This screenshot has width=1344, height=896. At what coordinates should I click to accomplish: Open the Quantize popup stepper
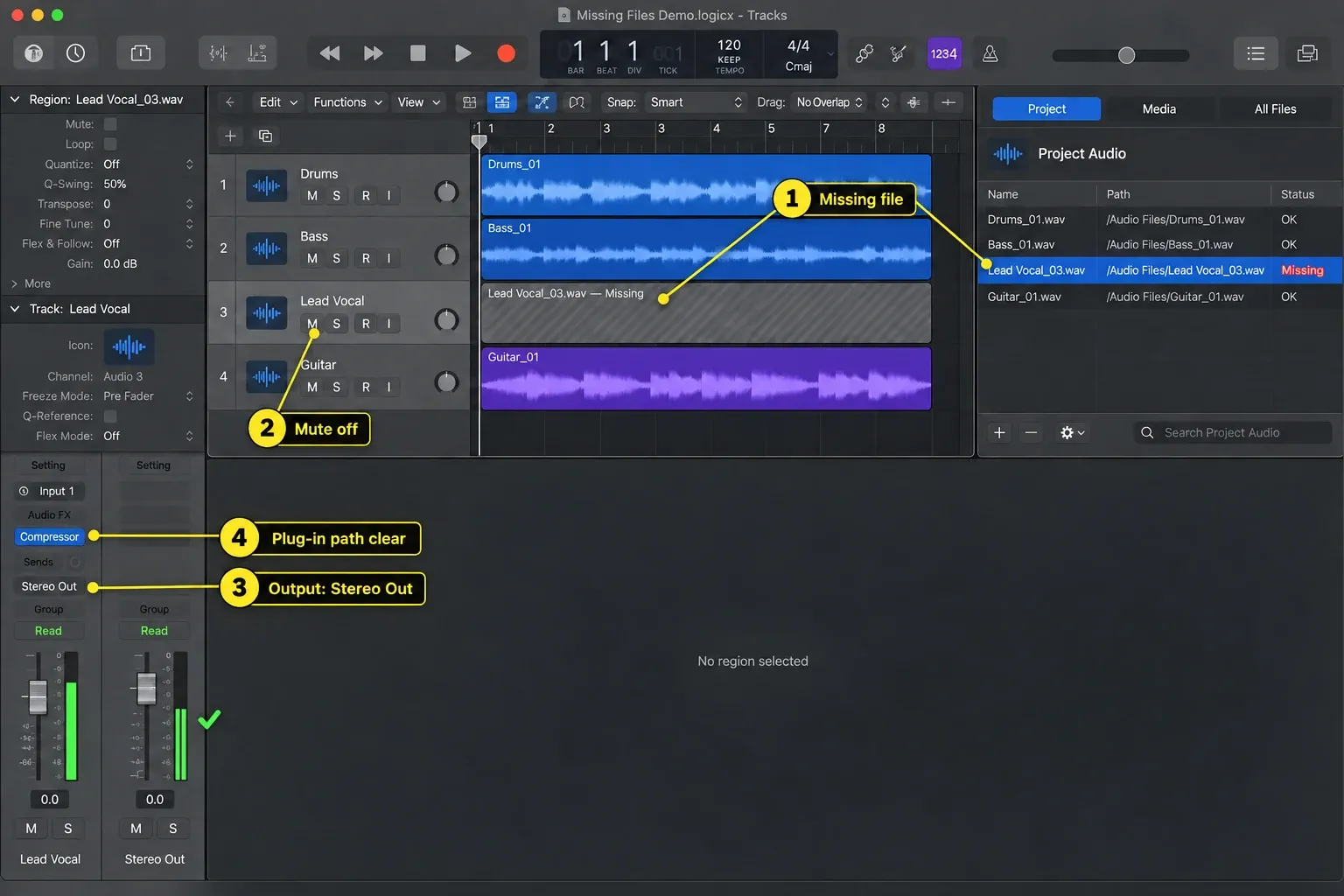(x=189, y=164)
